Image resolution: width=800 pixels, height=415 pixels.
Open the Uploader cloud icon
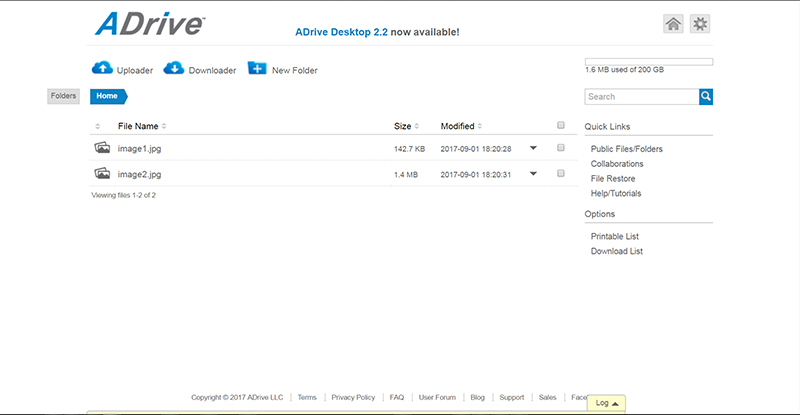[x=102, y=68]
